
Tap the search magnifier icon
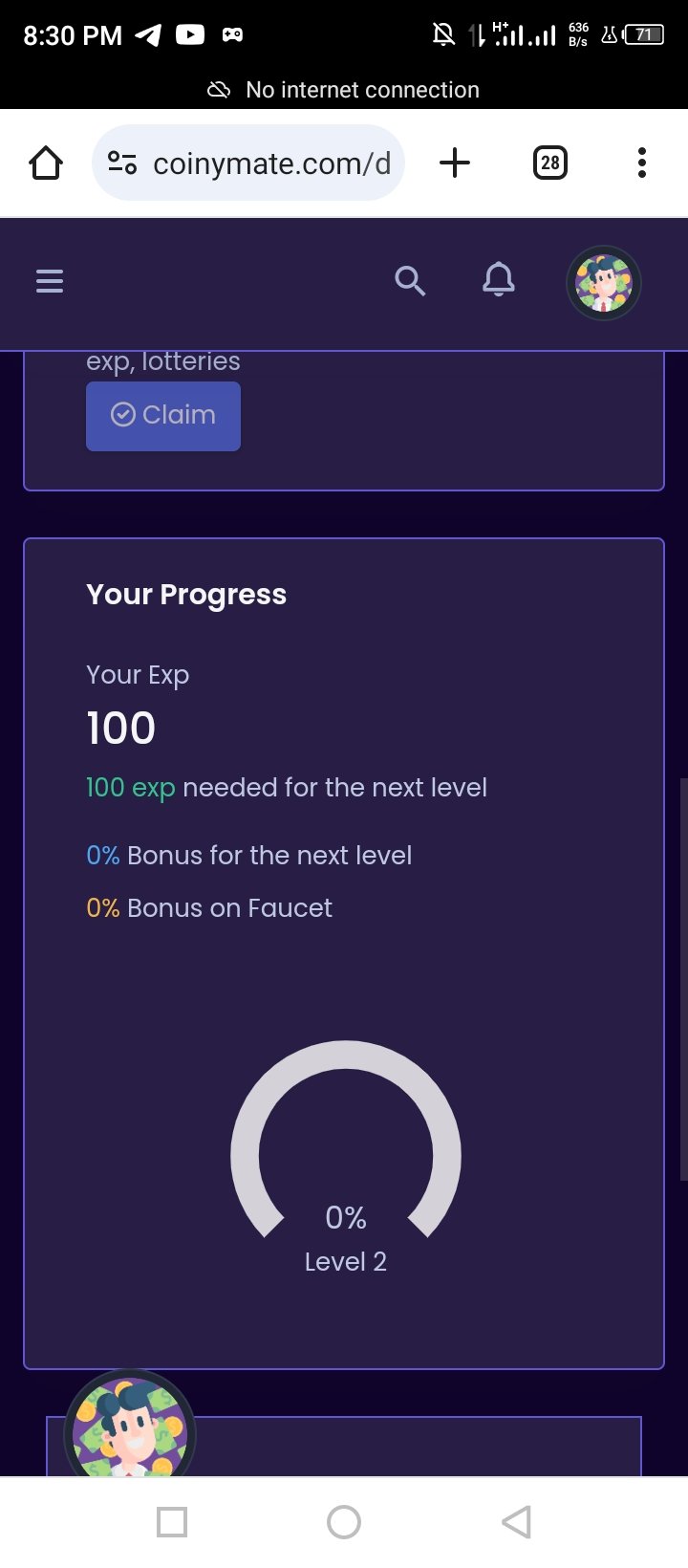pyautogui.click(x=410, y=281)
